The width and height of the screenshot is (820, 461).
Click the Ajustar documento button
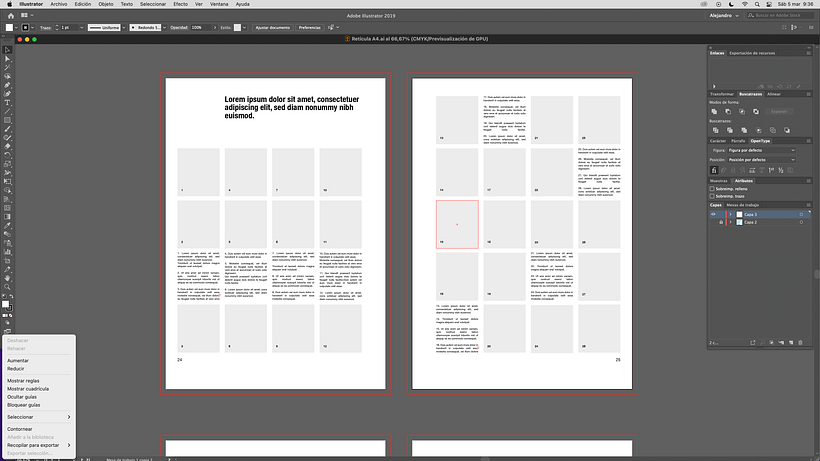[x=272, y=28]
